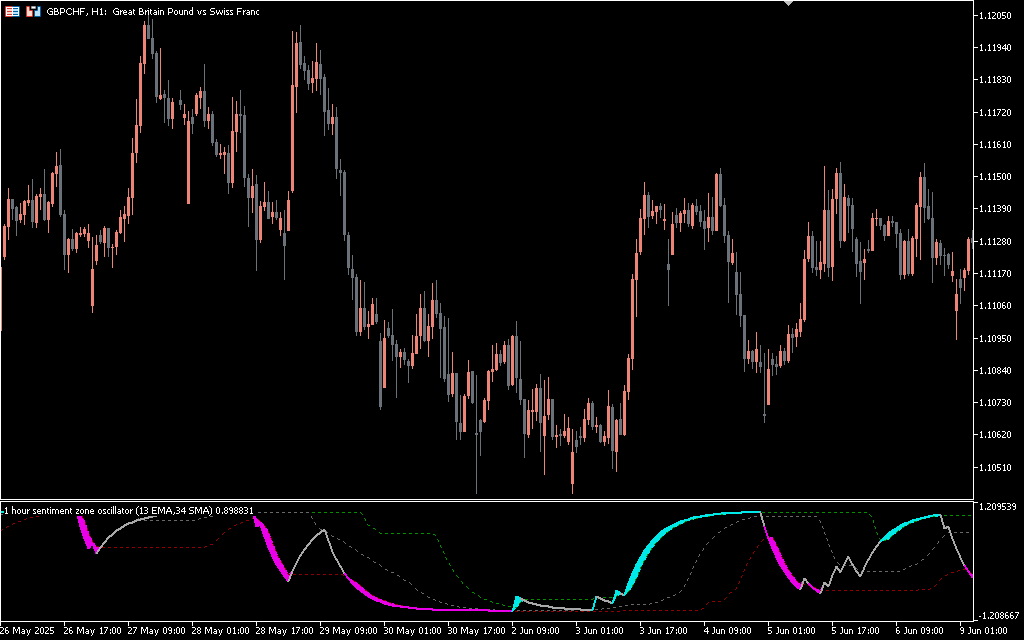Click the Depth of Market icon
This screenshot has height=640, width=1024.
(33, 12)
